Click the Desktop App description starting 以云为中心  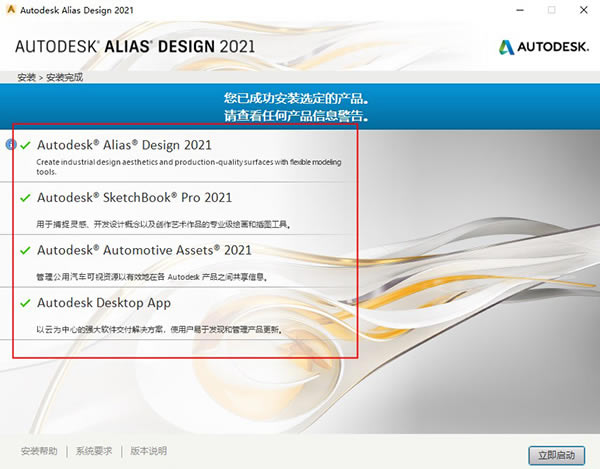tap(160, 329)
